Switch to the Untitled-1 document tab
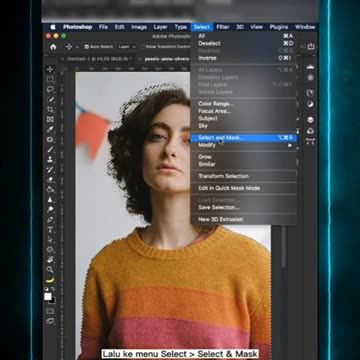 [99, 59]
